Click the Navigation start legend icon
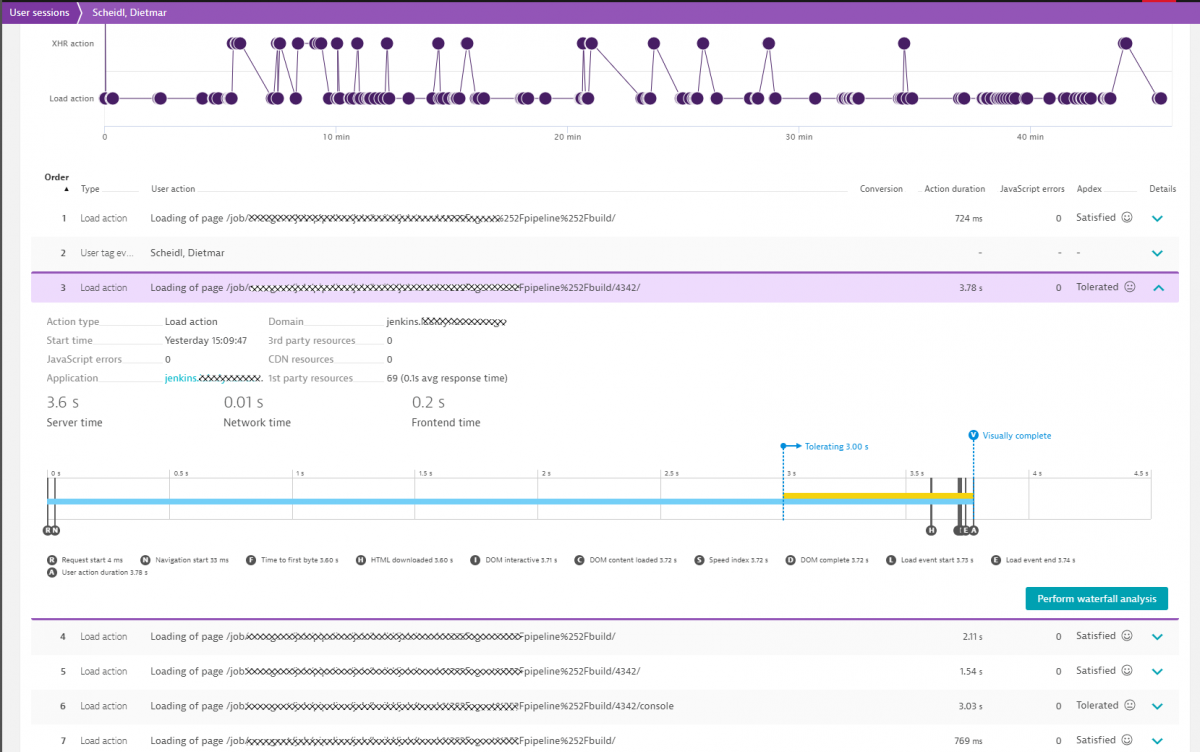The image size is (1200, 752). click(144, 560)
